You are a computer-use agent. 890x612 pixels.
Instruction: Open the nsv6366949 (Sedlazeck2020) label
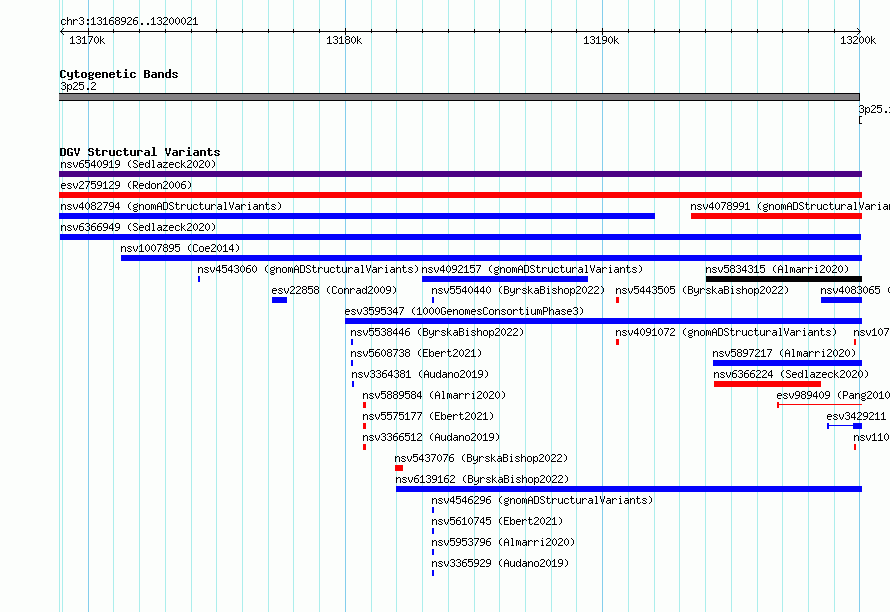138,227
